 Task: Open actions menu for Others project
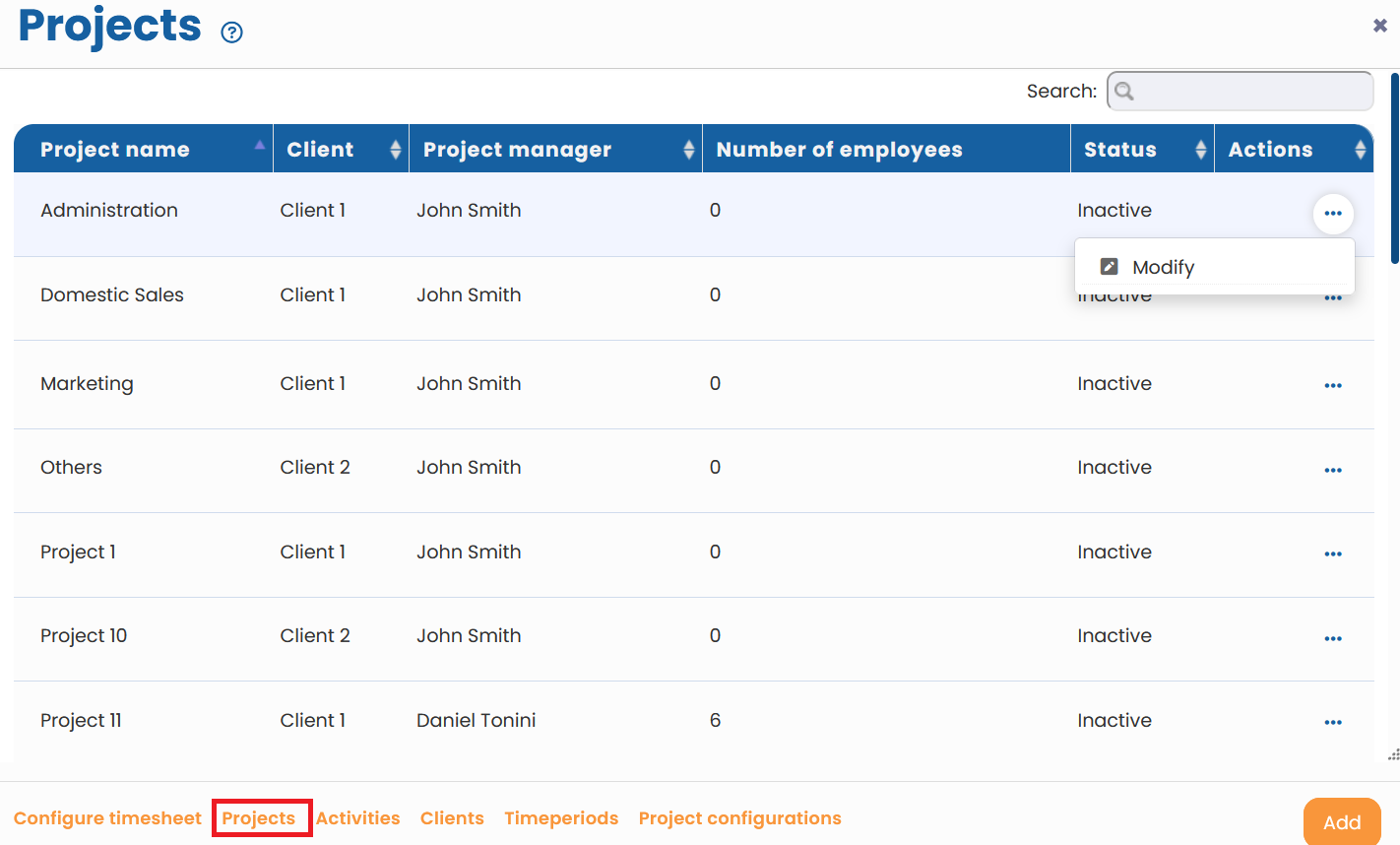pos(1333,470)
